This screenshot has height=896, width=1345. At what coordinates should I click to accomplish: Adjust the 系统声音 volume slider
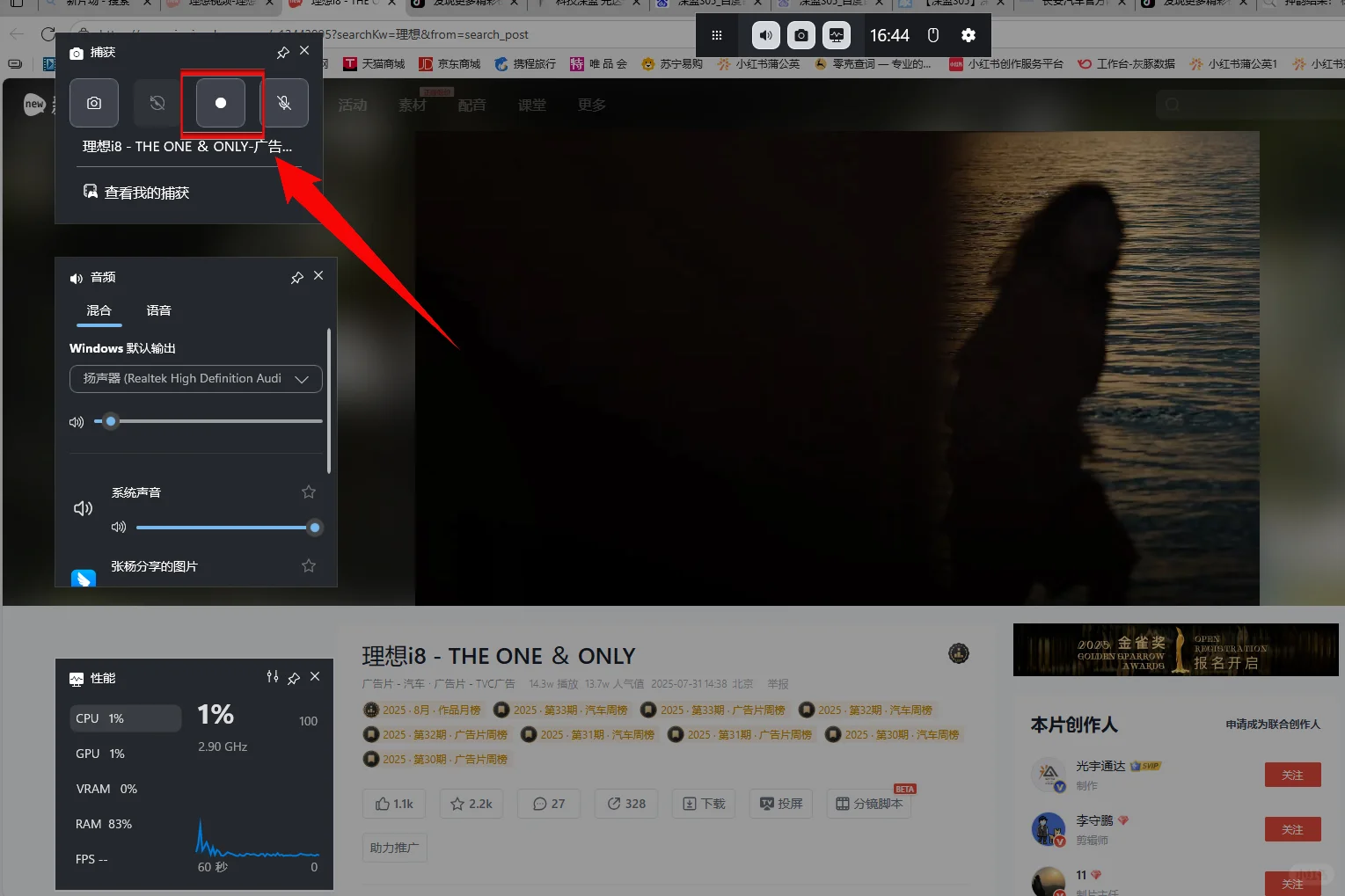230,528
